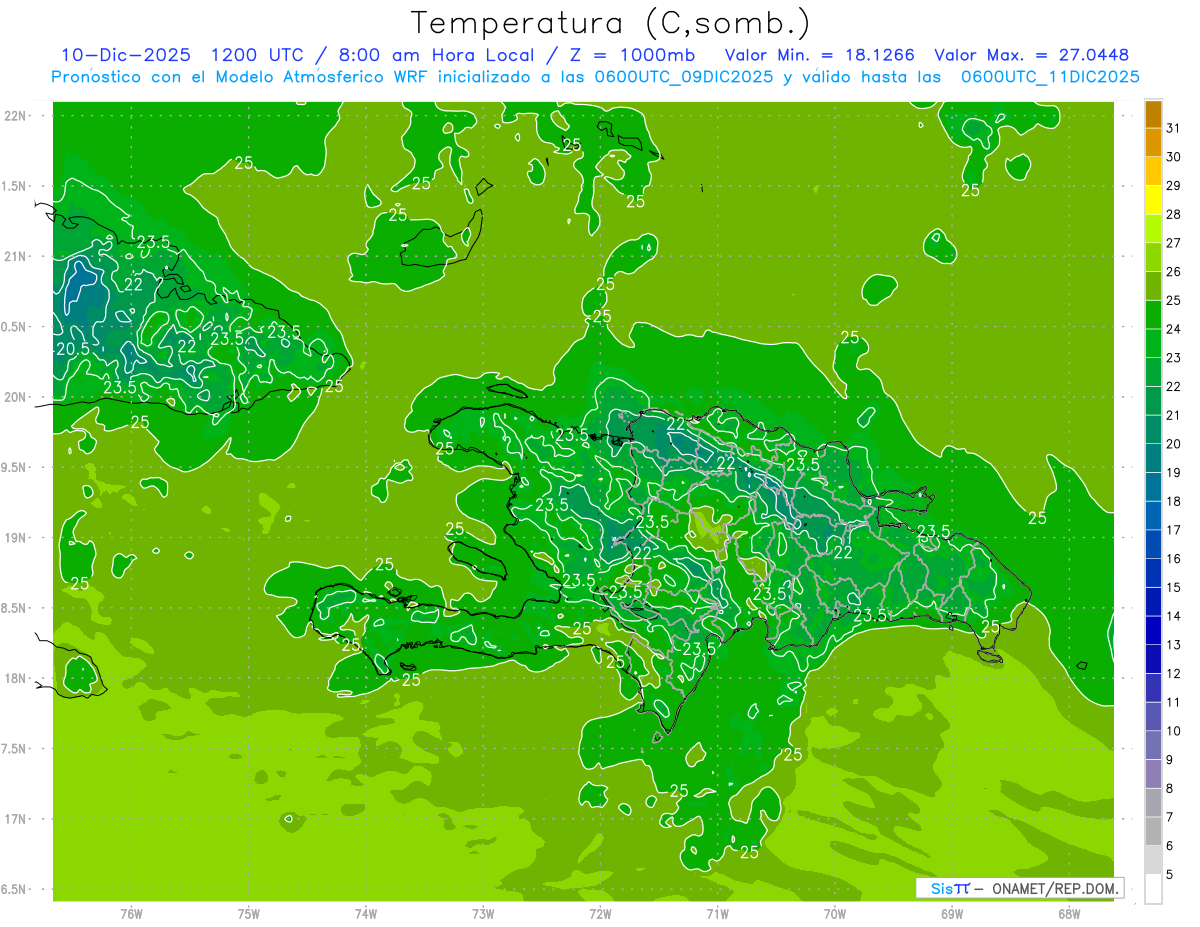
Task: Click the "75W" longitude axis label
Action: point(249,914)
